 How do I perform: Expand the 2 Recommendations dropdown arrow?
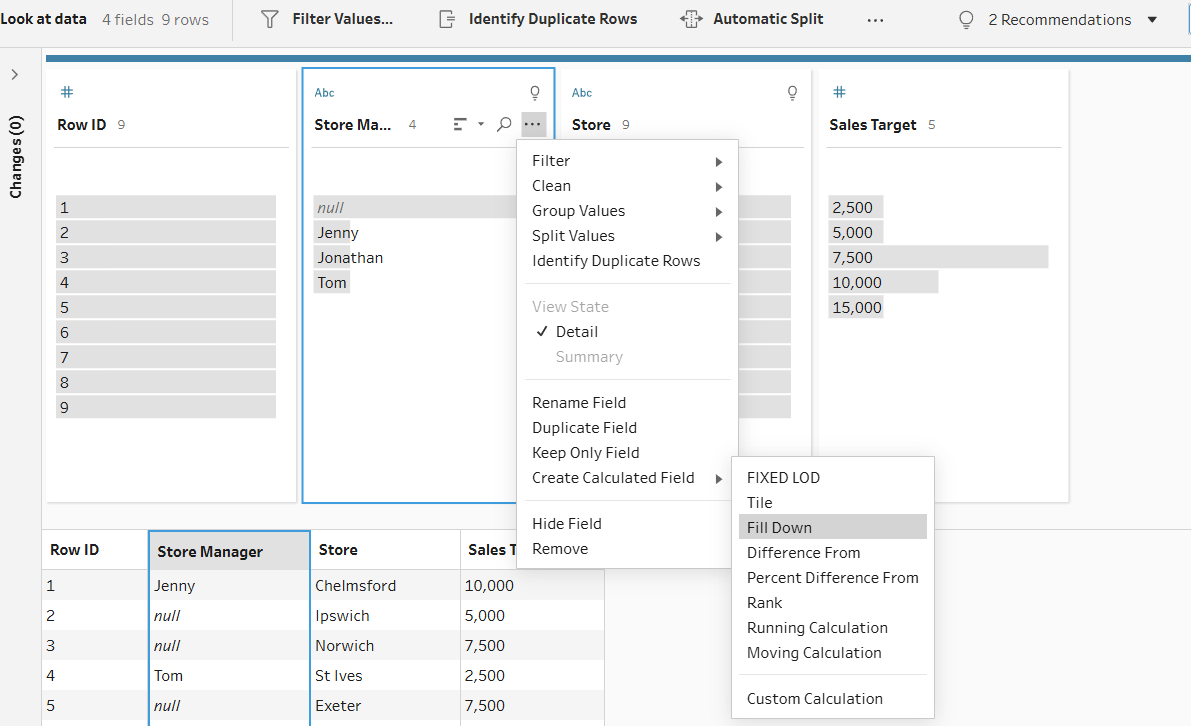pyautogui.click(x=1152, y=20)
